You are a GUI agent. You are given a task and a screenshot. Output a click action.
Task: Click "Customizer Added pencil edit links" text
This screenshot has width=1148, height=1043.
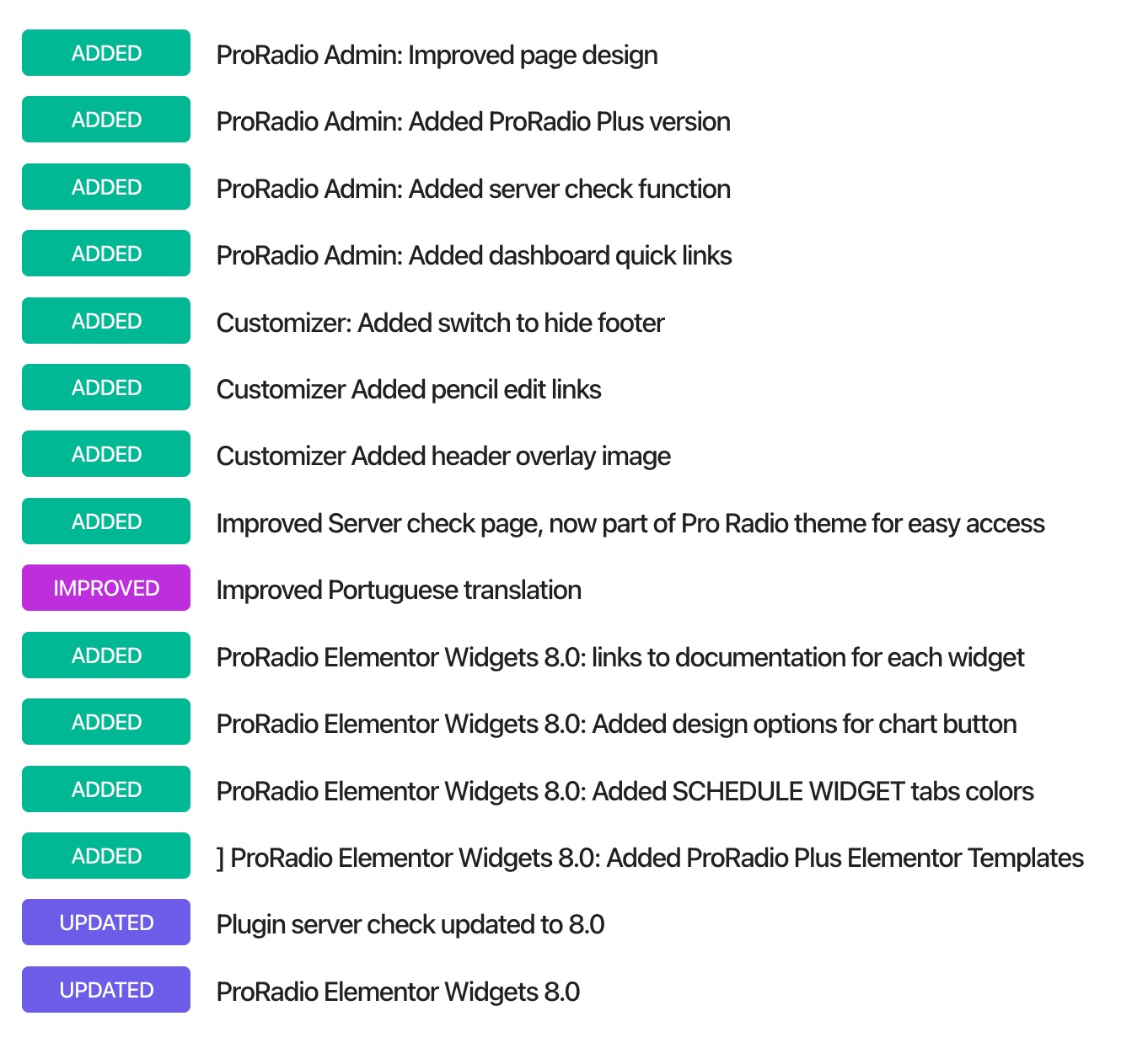pyautogui.click(x=409, y=389)
